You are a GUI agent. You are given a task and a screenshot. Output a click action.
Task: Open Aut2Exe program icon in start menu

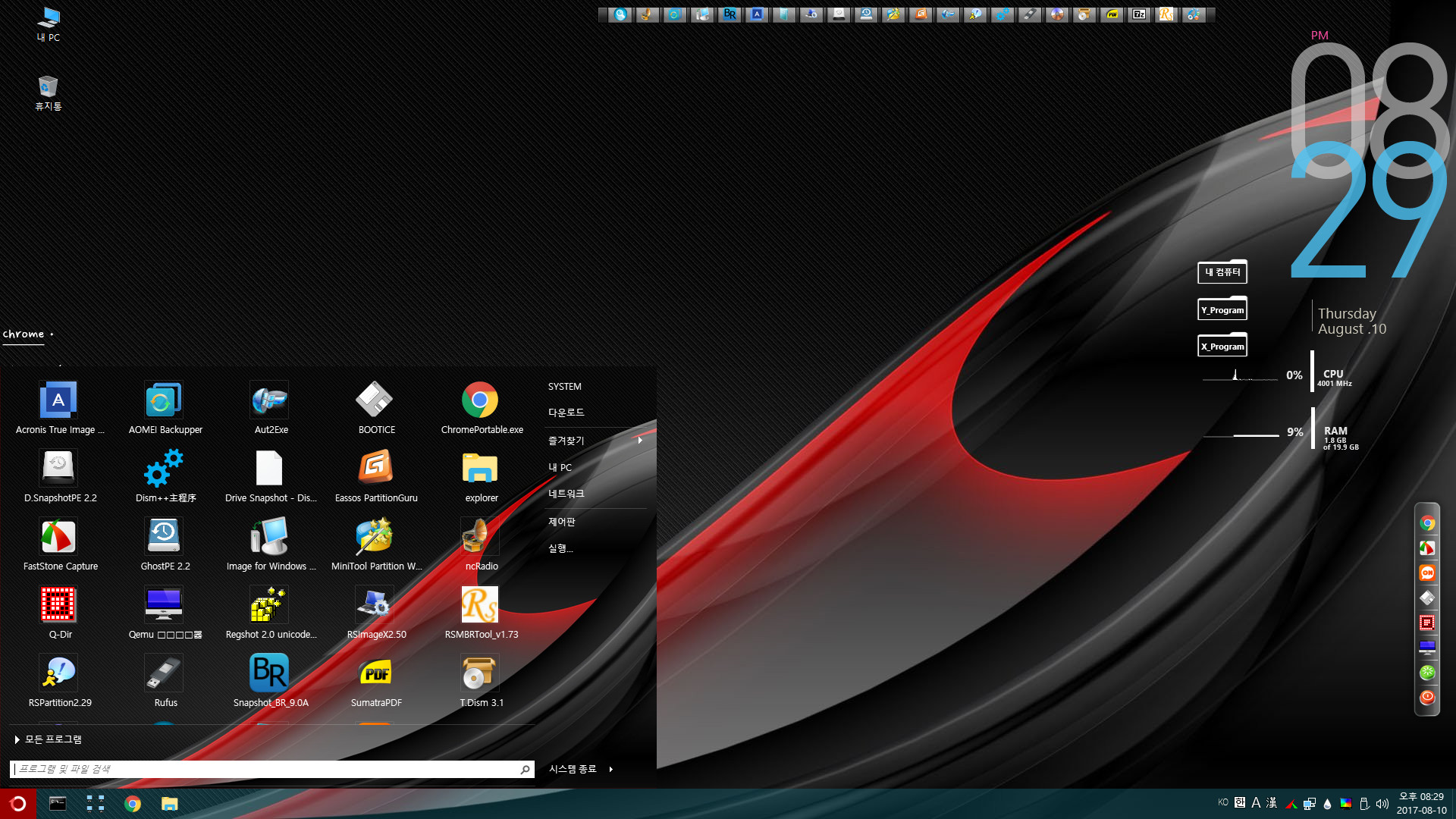270,408
